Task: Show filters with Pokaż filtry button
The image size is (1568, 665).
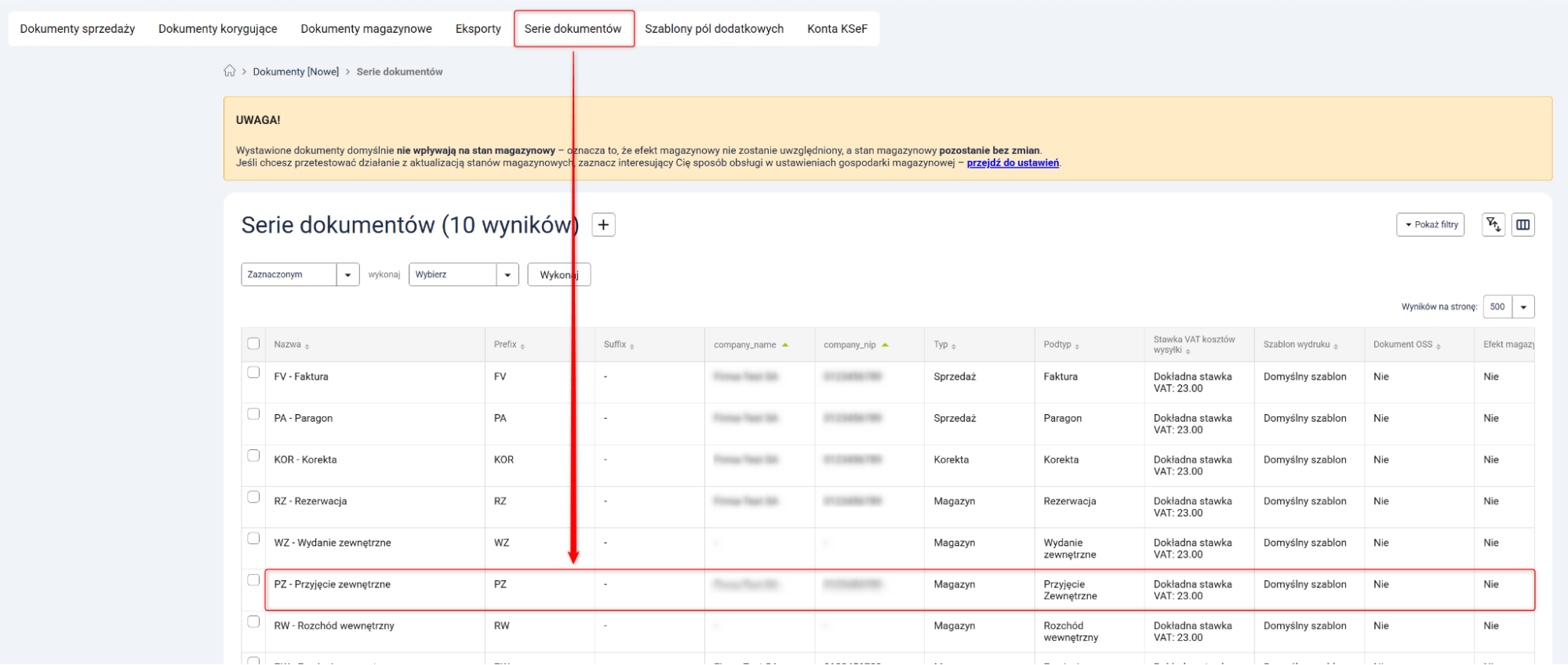Action: [x=1430, y=225]
